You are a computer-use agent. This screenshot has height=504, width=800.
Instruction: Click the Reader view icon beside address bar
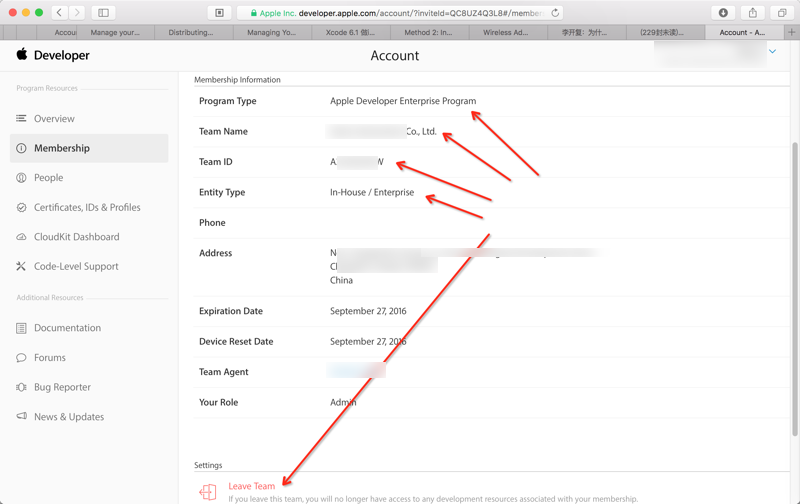pos(219,13)
